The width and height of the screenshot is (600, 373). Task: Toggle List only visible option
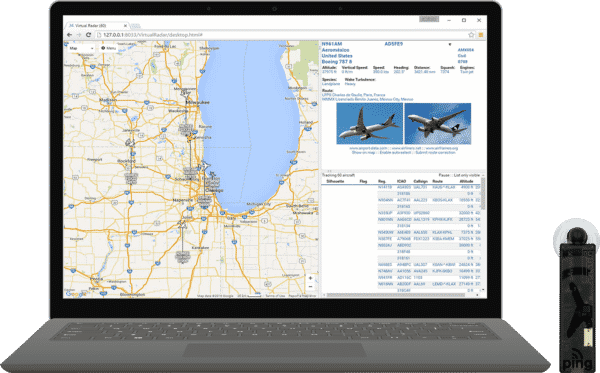tap(467, 175)
